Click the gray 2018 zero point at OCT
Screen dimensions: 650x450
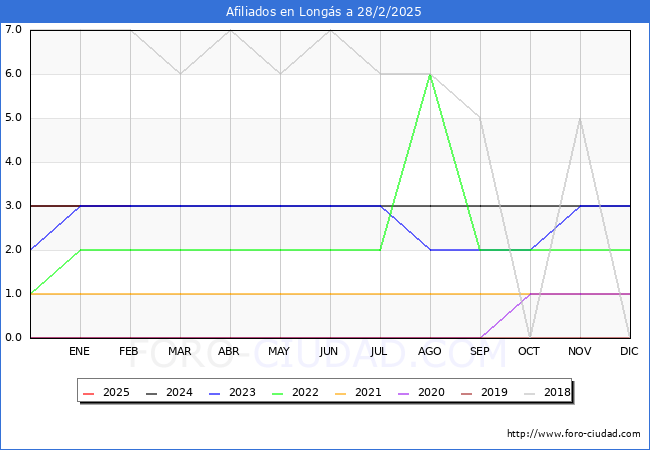[x=530, y=337]
